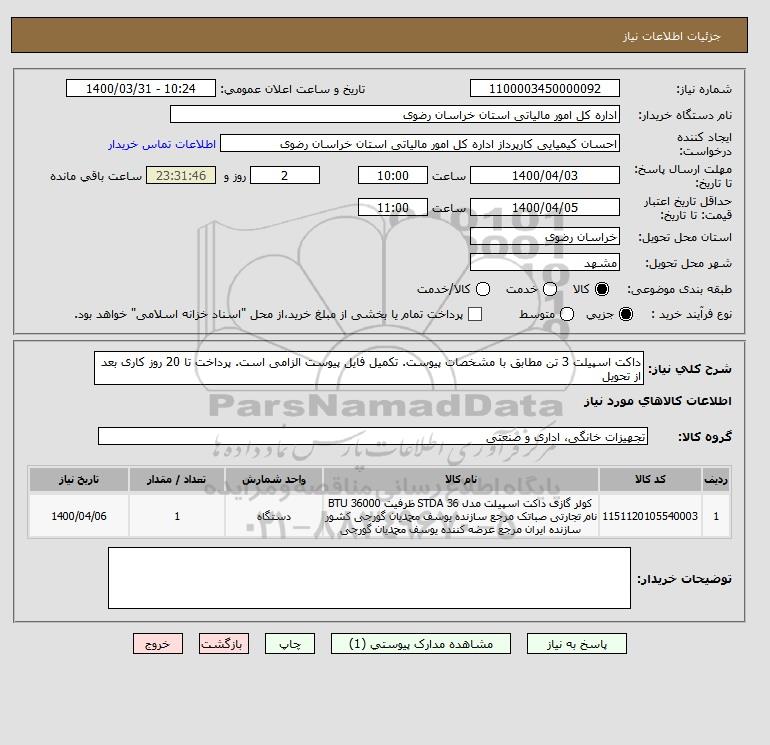The width and height of the screenshot is (770, 745).
Task: Click the remaining time countdown 23:31:46
Action: (x=181, y=175)
